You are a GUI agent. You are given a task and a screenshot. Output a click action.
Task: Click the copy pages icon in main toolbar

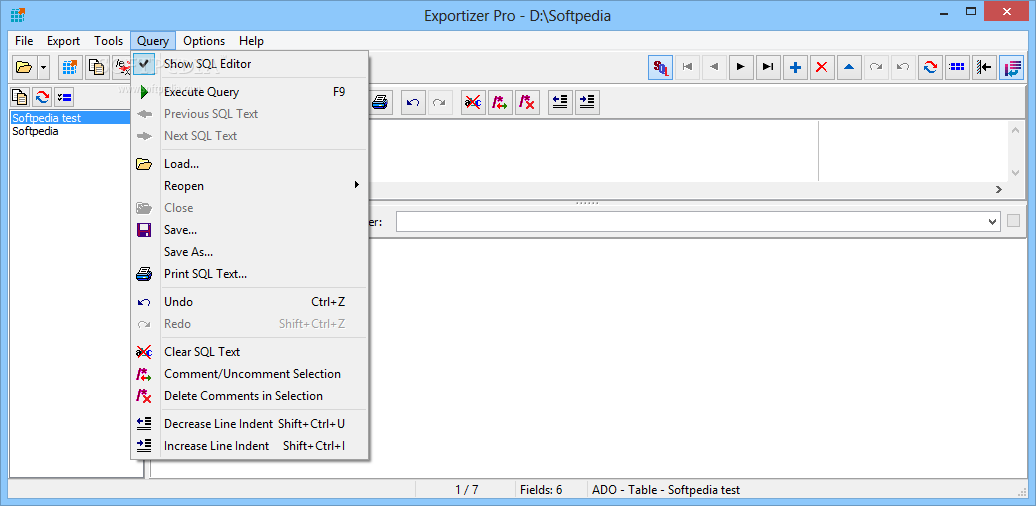97,67
